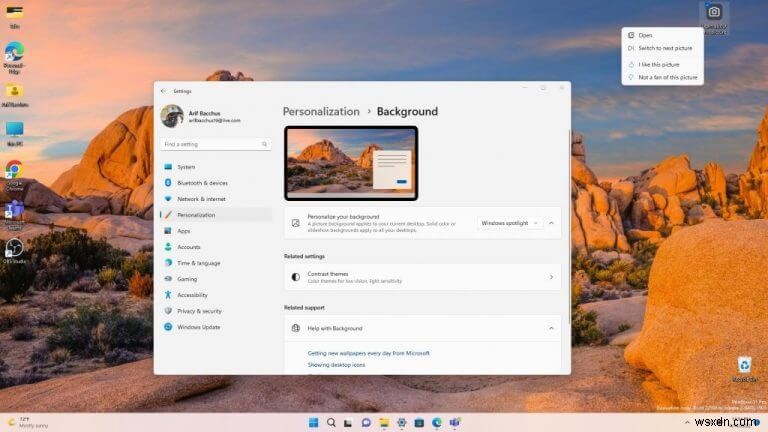Click the Settings gear on the taskbar

402,422
